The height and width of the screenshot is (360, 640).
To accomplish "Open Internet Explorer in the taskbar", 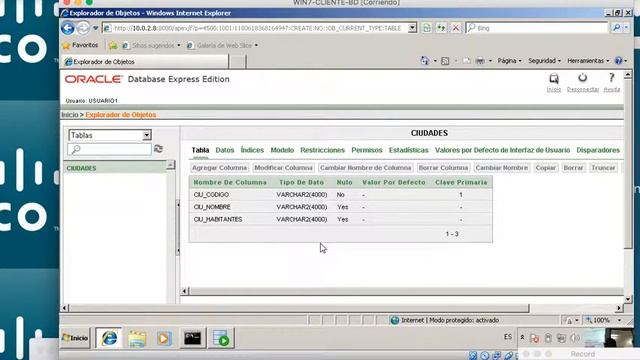I will 109,338.
